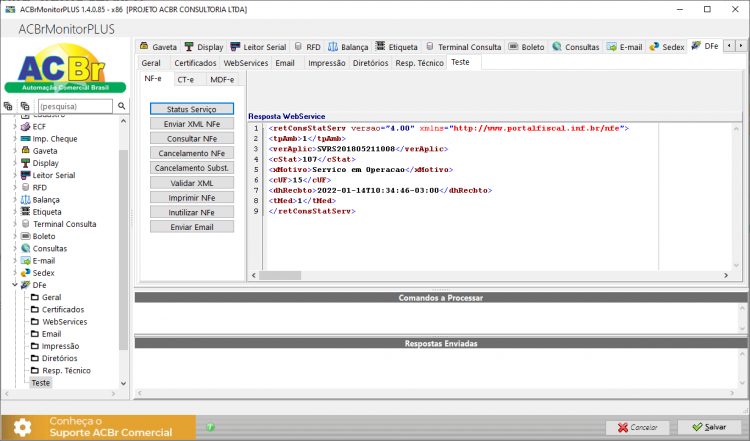Image resolution: width=750 pixels, height=441 pixels.
Task: Click the Consultas globe icon in top tab bar
Action: pos(557,46)
